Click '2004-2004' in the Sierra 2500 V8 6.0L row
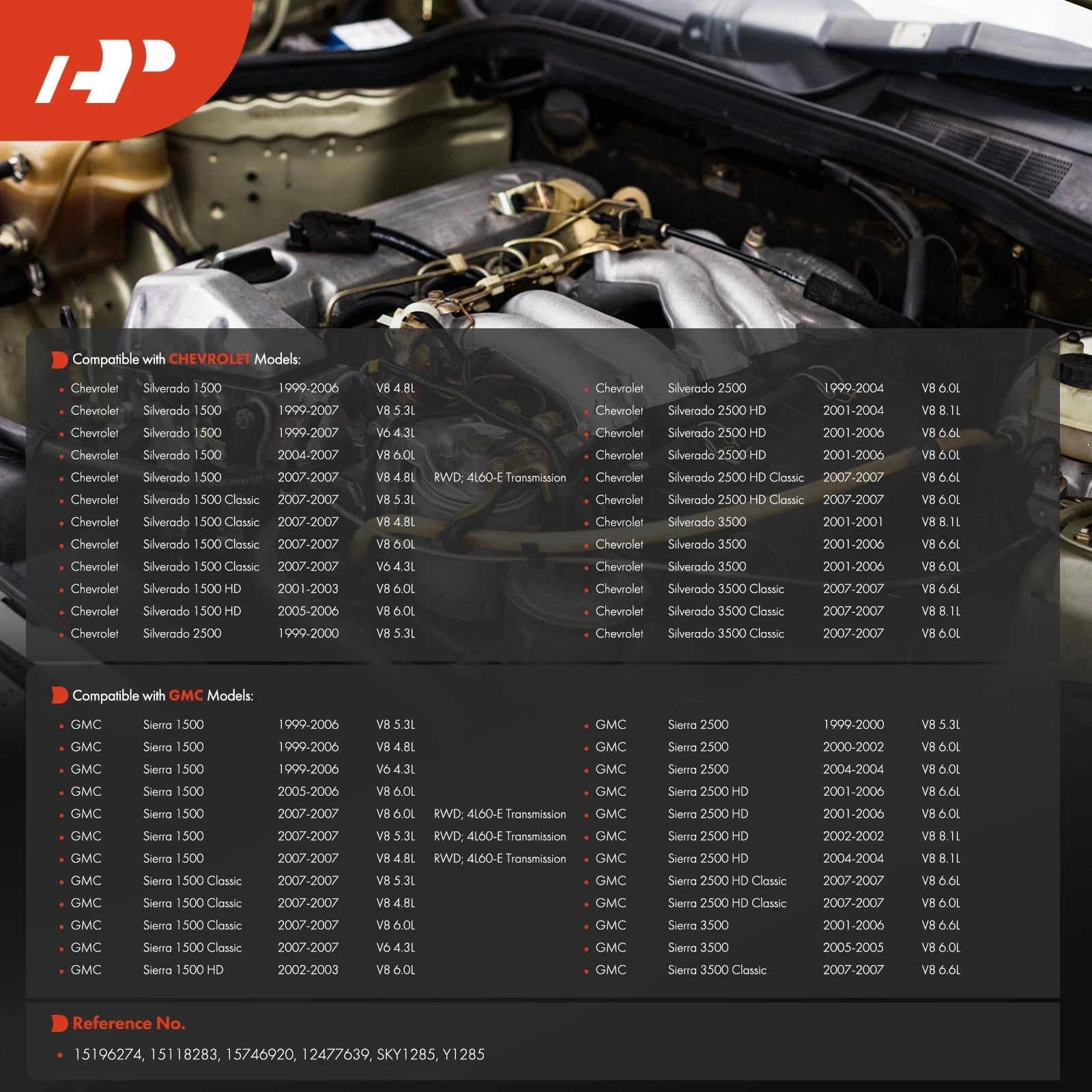This screenshot has width=1092, height=1092. [x=853, y=769]
